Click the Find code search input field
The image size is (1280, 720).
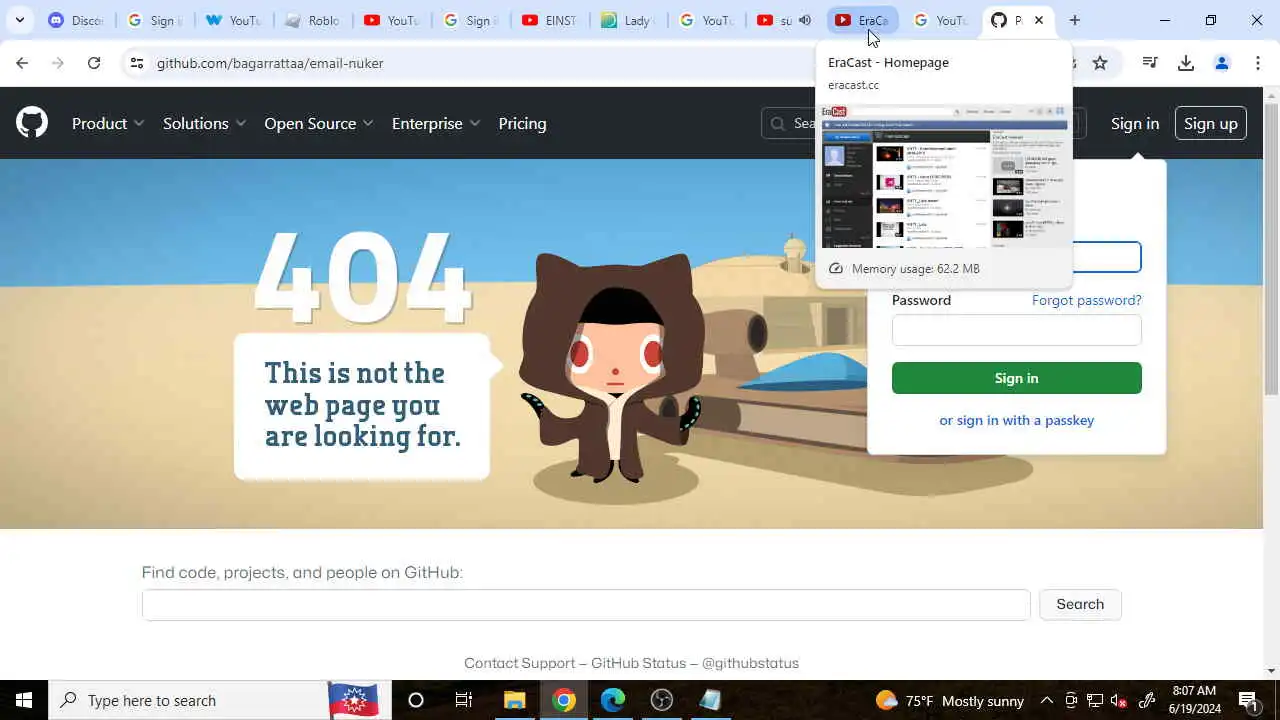click(x=586, y=605)
